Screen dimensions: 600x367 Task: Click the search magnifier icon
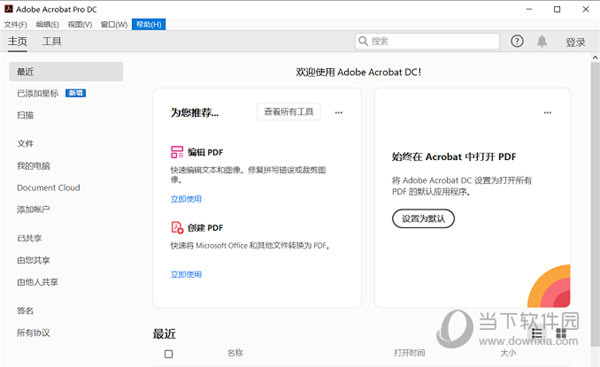363,41
